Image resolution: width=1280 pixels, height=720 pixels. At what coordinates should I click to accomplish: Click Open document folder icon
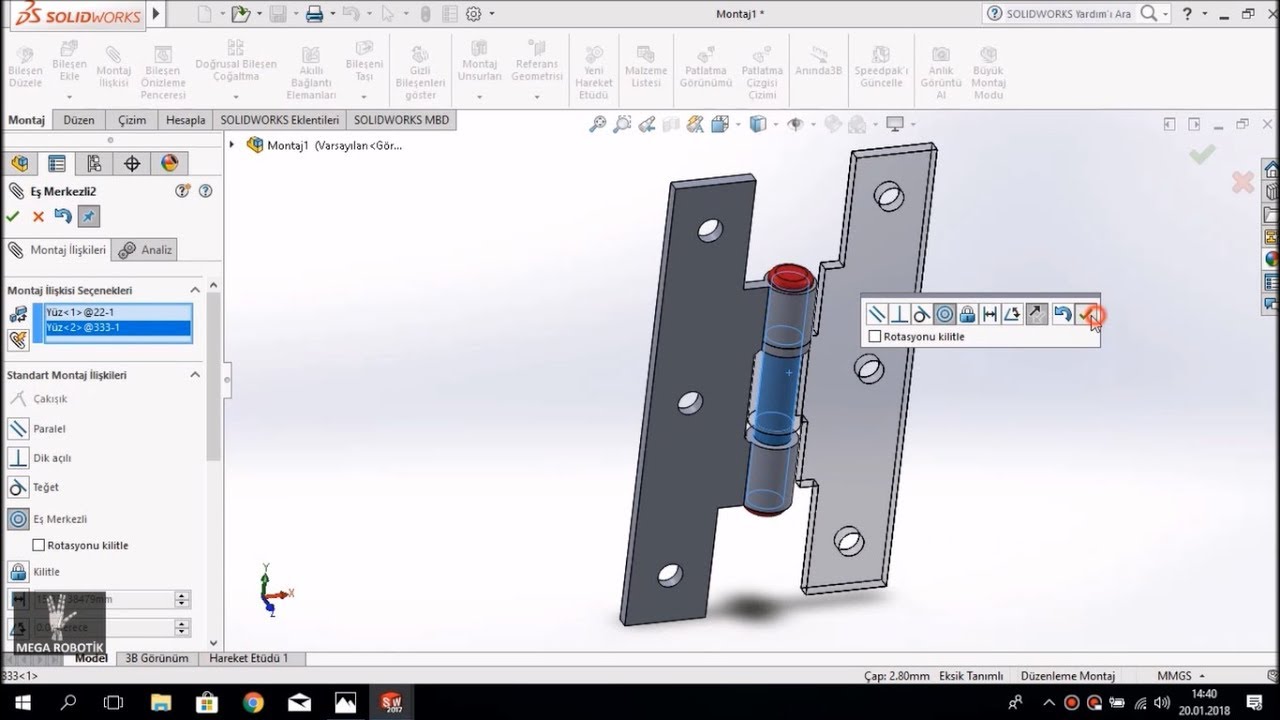click(239, 14)
